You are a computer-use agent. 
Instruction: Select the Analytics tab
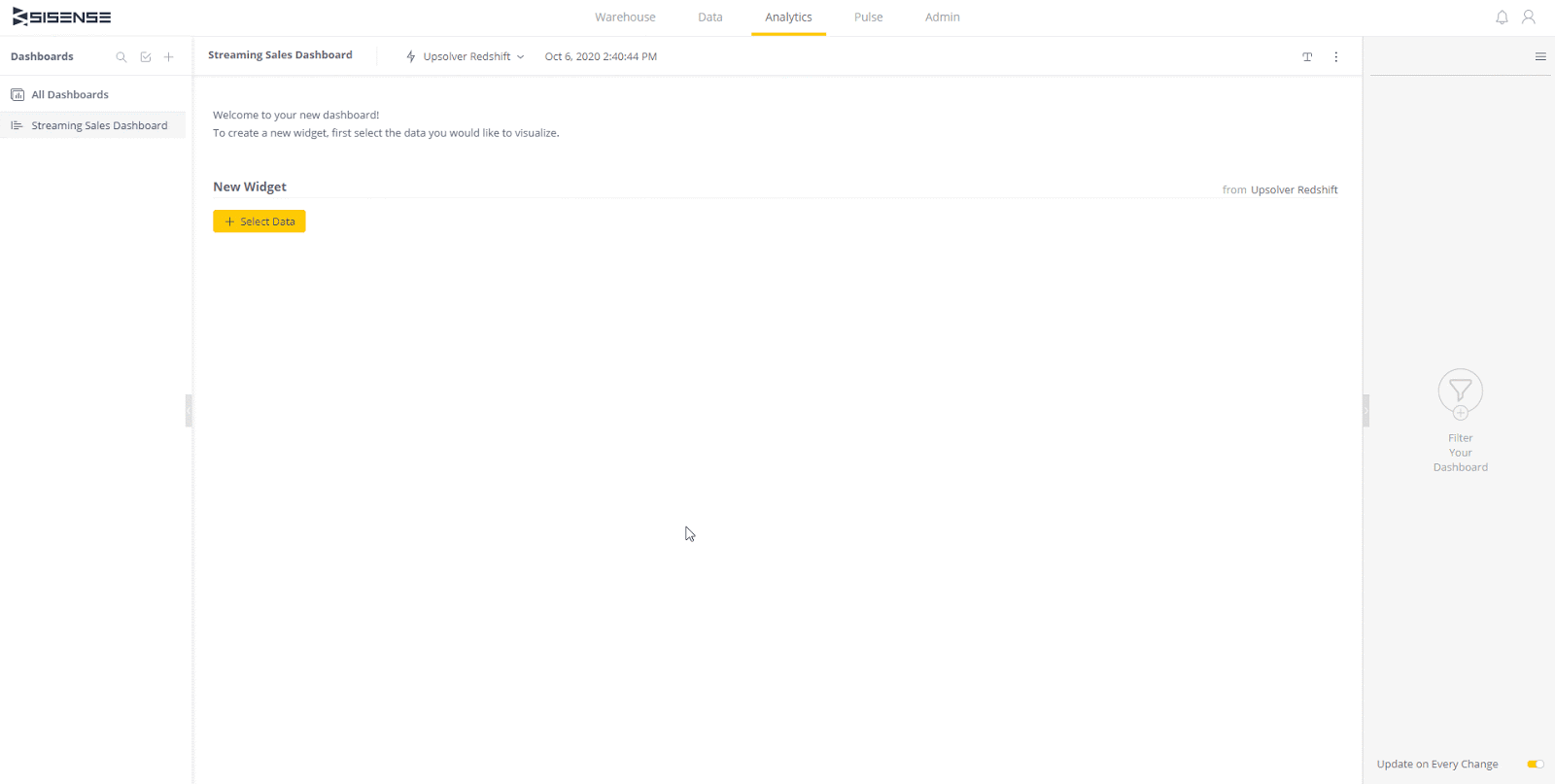click(788, 17)
